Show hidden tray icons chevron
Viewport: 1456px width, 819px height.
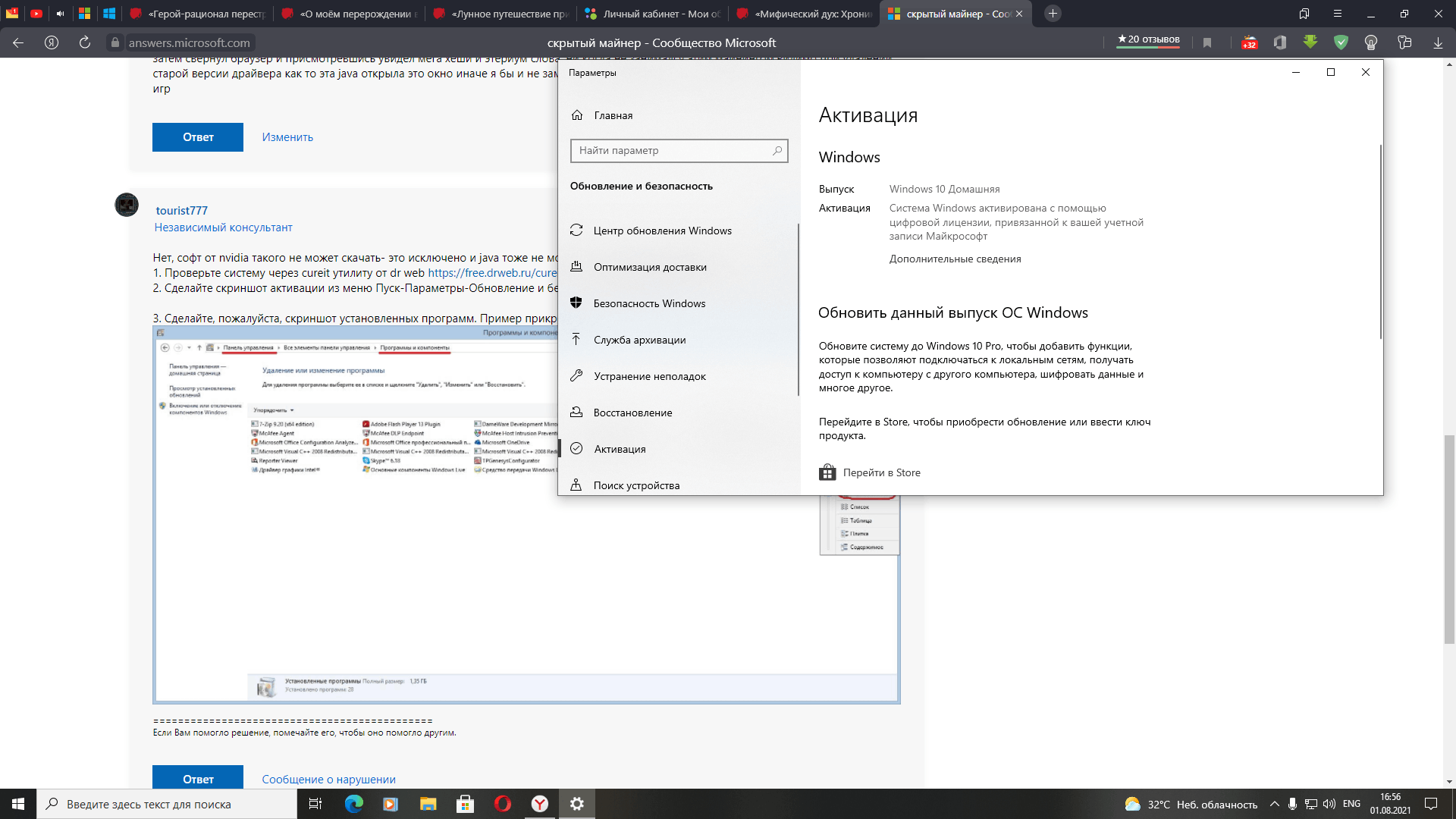click(x=1275, y=804)
